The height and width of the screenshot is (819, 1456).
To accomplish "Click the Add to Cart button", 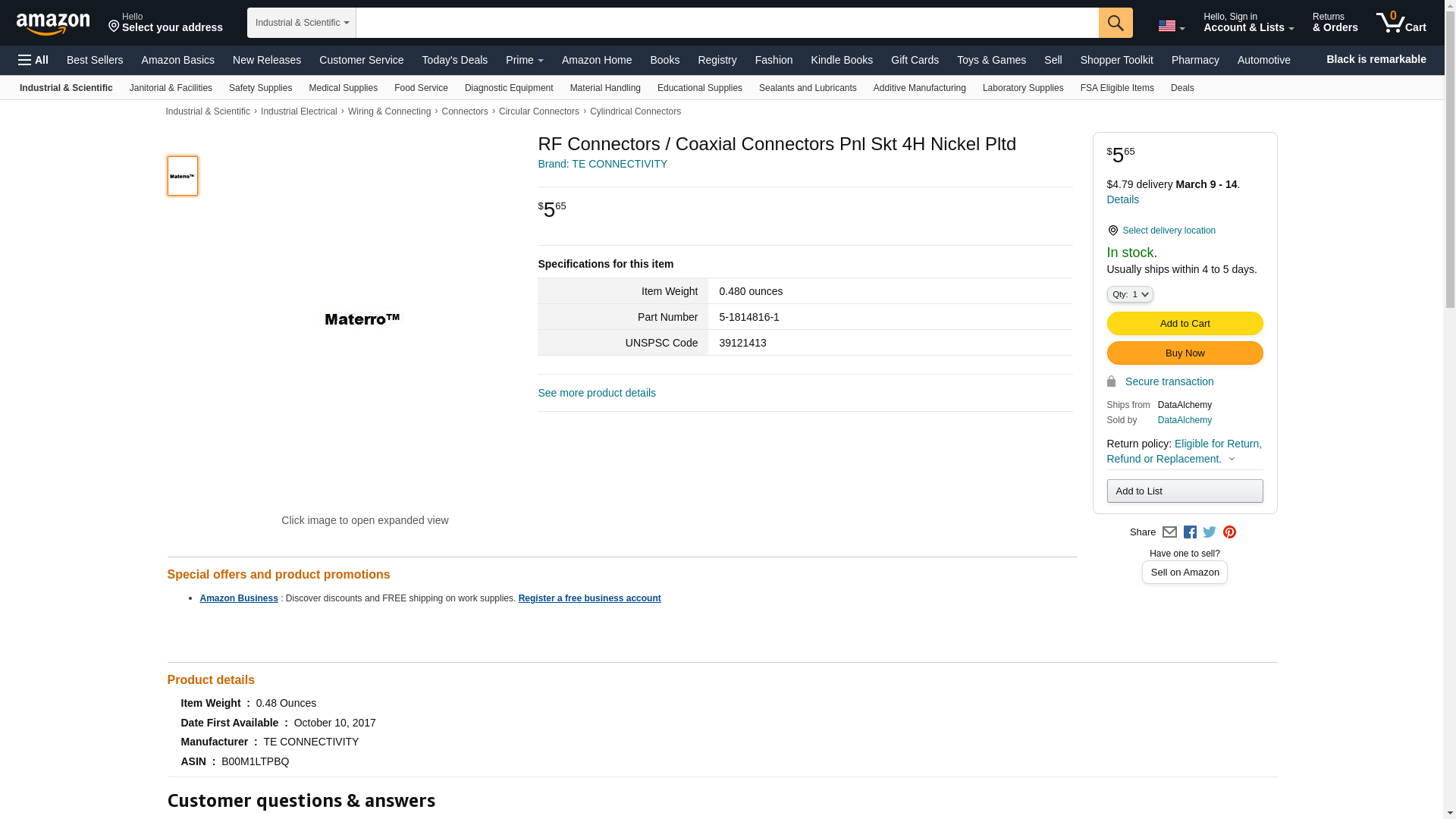I will 1185,324.
